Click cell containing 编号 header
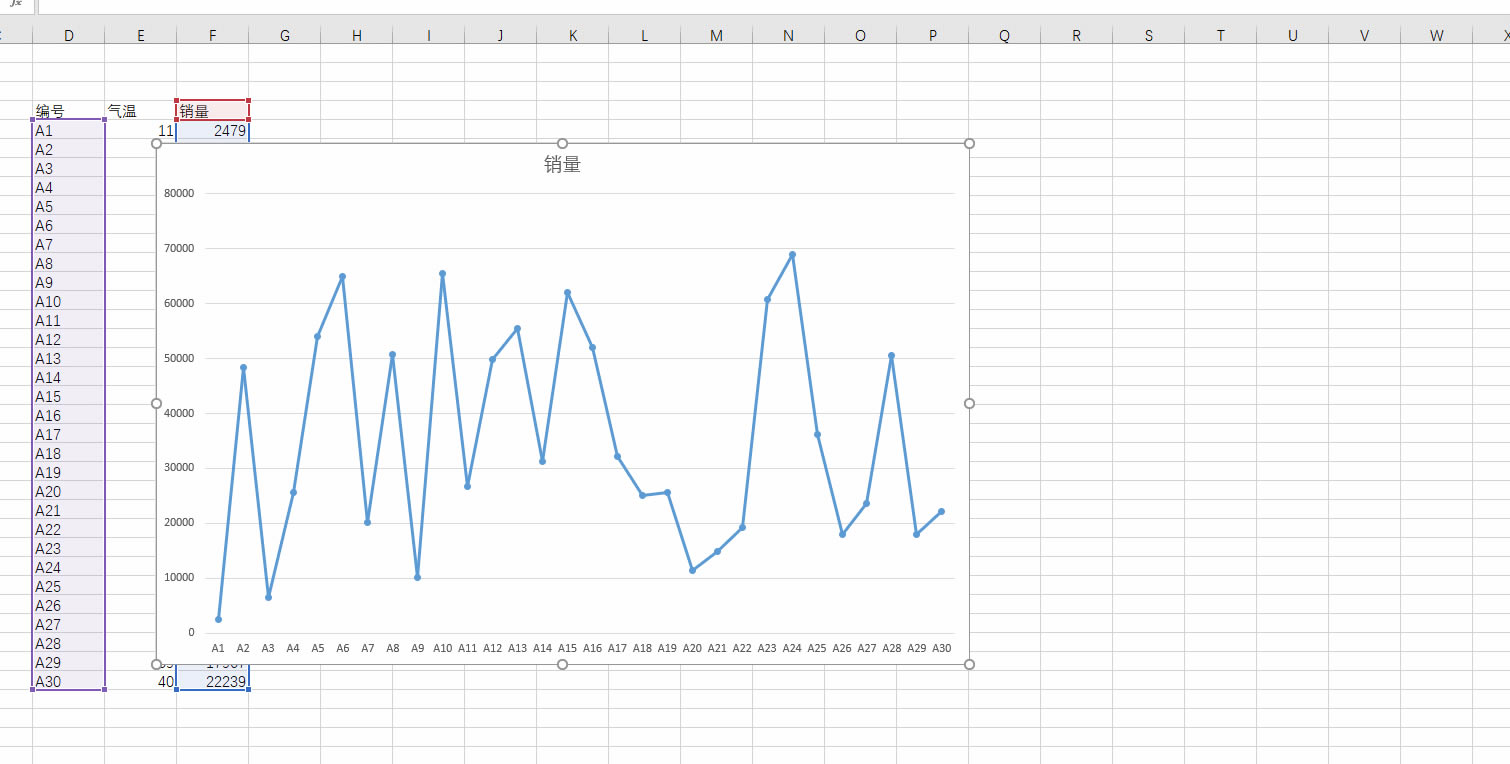 [69, 111]
